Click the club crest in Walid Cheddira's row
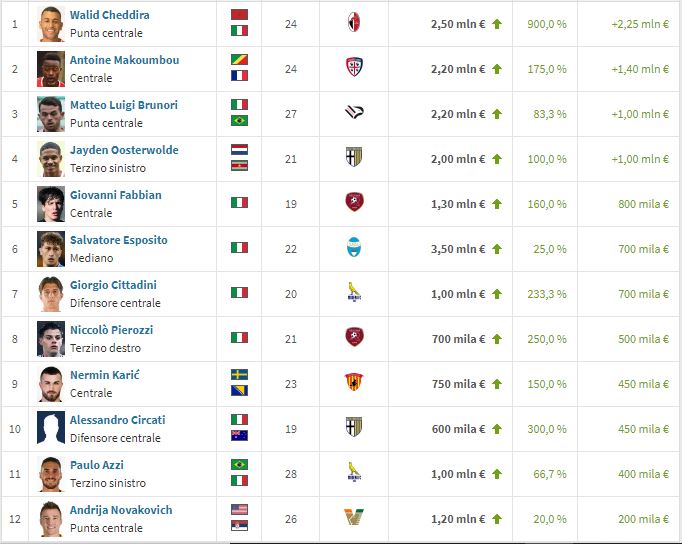 353,23
